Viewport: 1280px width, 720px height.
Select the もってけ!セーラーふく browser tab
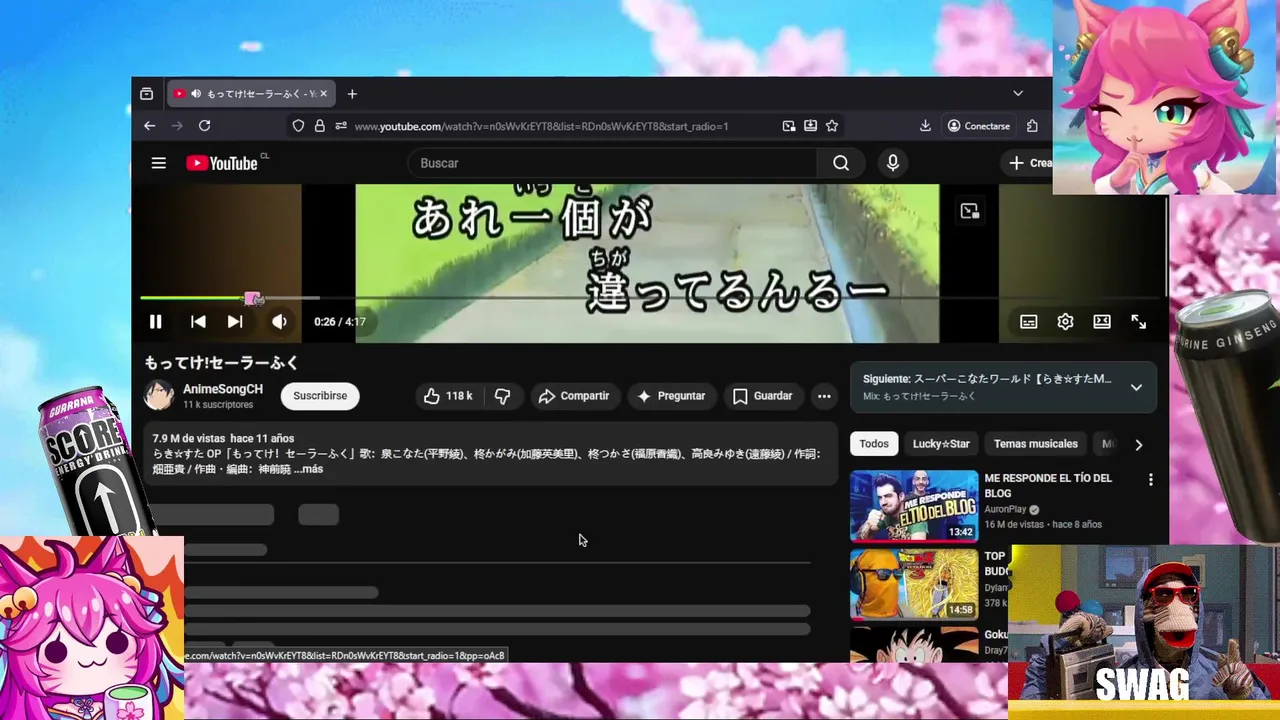point(250,94)
